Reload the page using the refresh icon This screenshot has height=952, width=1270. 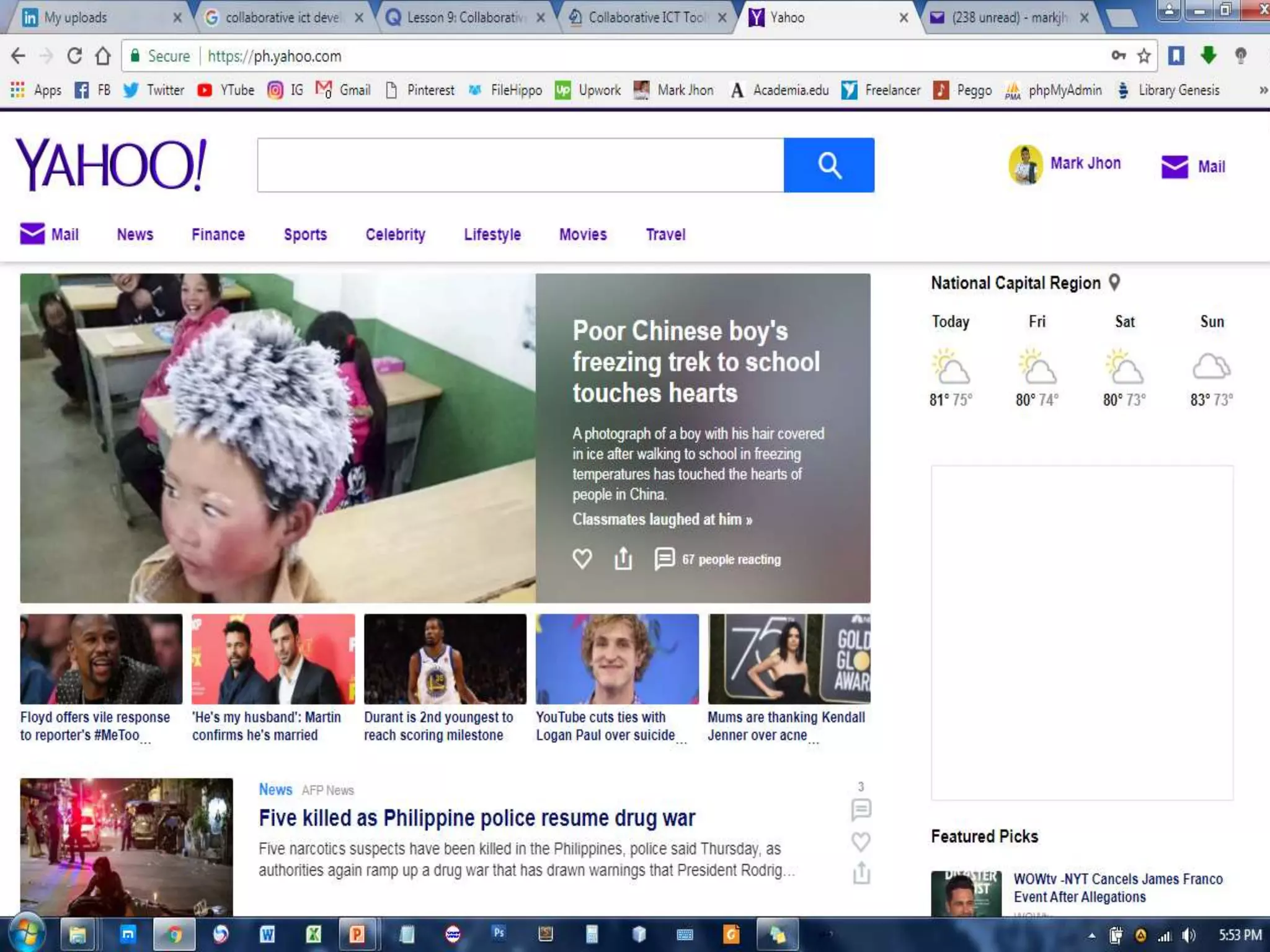point(74,56)
